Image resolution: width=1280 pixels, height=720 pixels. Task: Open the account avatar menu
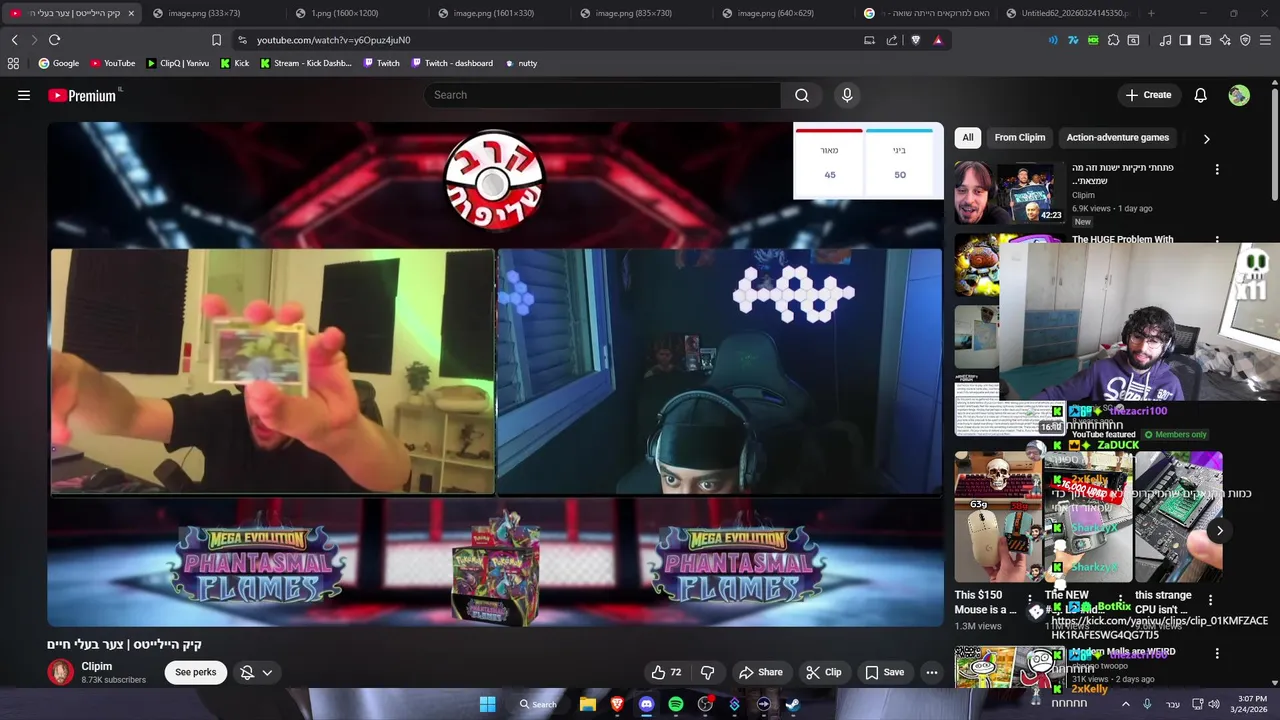1239,95
